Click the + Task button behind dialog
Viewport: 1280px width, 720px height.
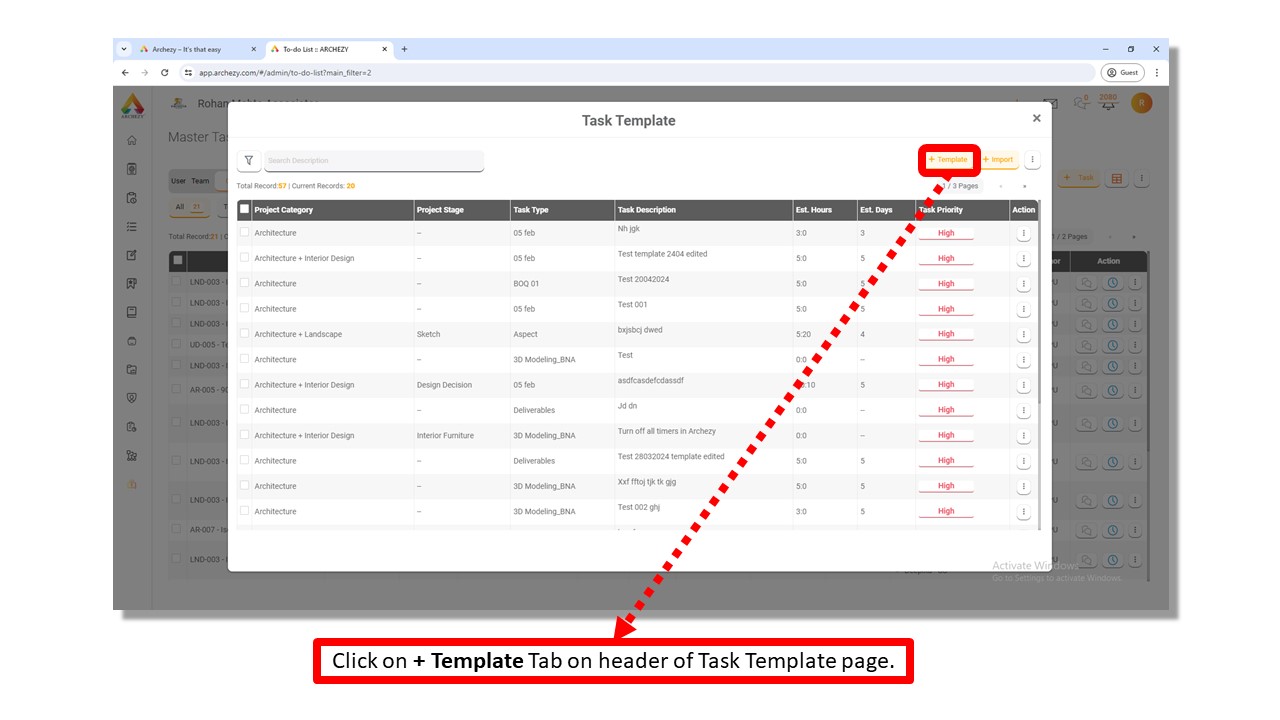click(x=1079, y=178)
